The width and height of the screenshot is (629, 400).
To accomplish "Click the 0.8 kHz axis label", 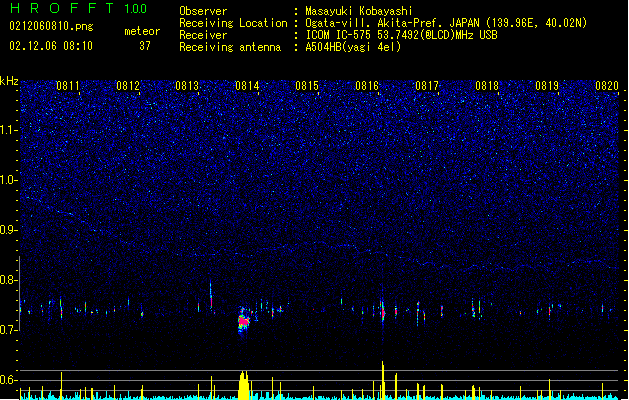I will pos(8,280).
